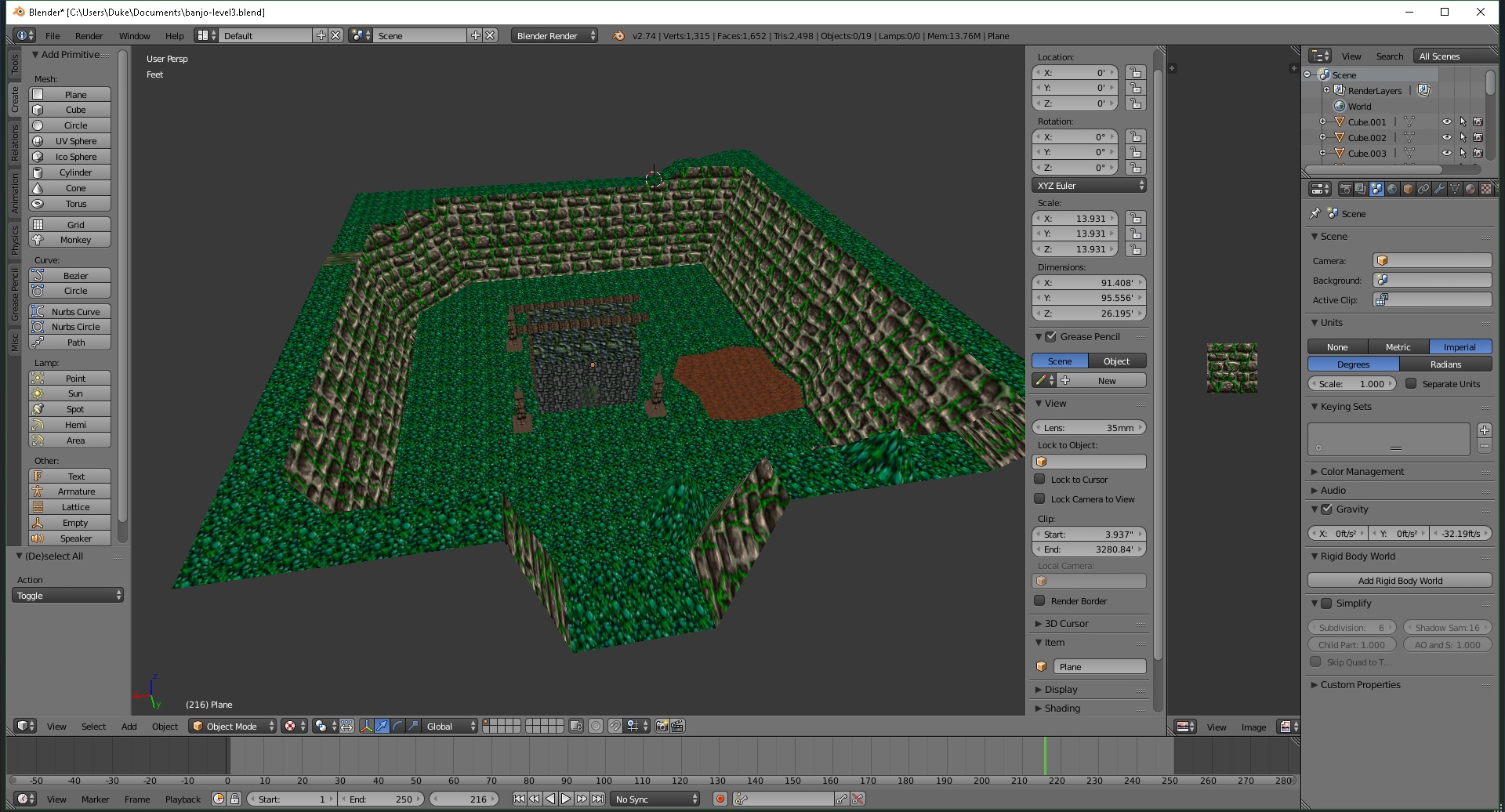Toggle the Render Border checkbox
Screen dimensions: 1505x812
coord(1039,600)
